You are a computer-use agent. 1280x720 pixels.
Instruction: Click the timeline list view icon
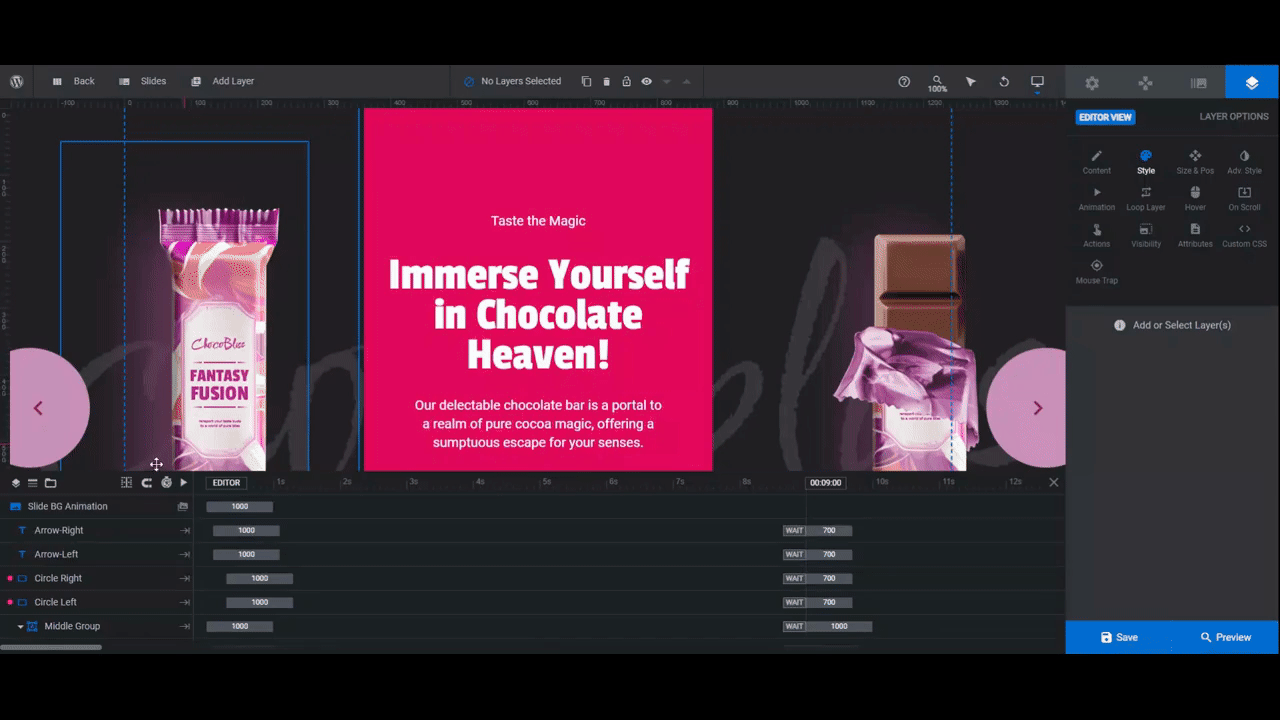tap(32, 483)
